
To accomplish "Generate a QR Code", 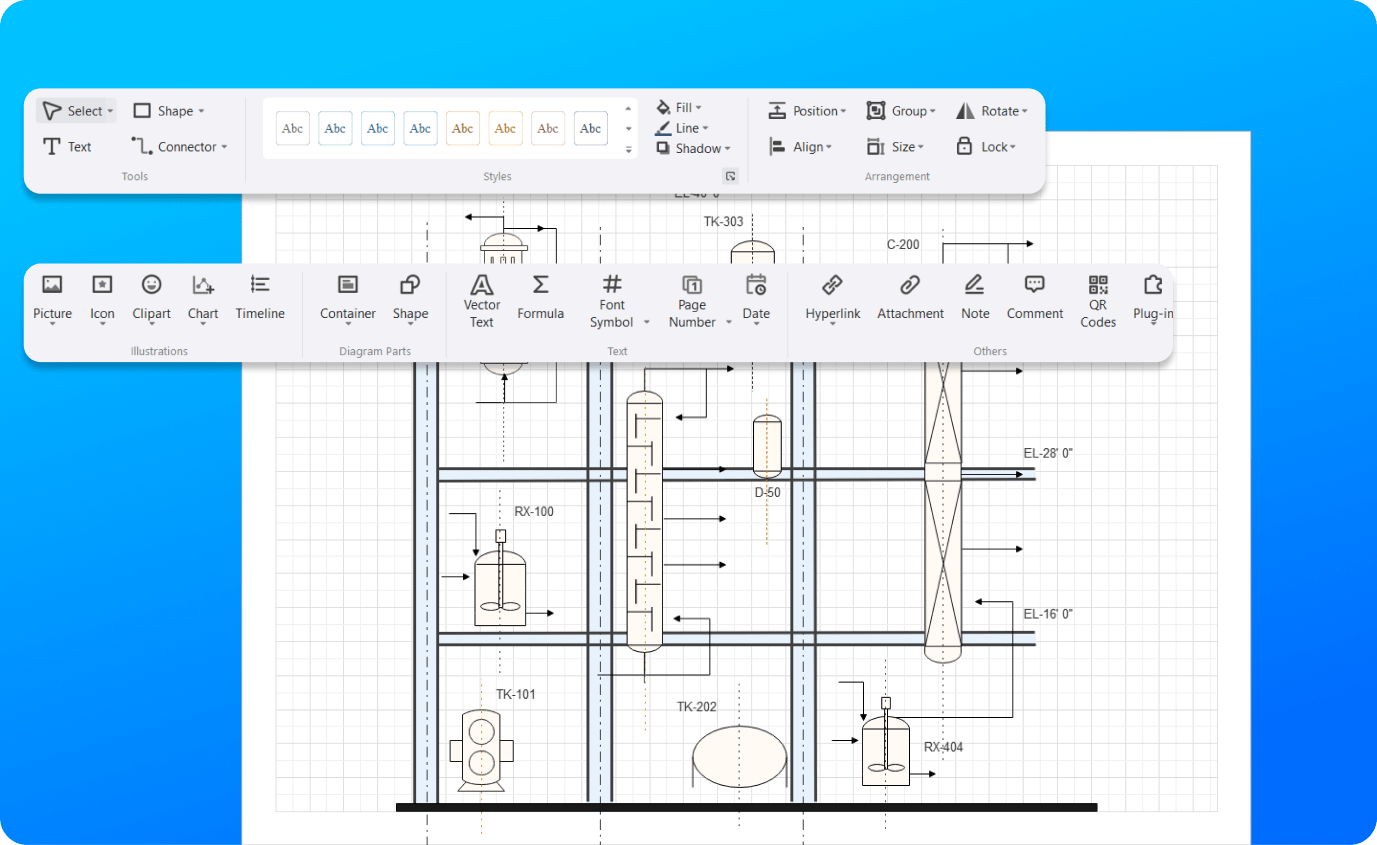I will click(x=1097, y=296).
